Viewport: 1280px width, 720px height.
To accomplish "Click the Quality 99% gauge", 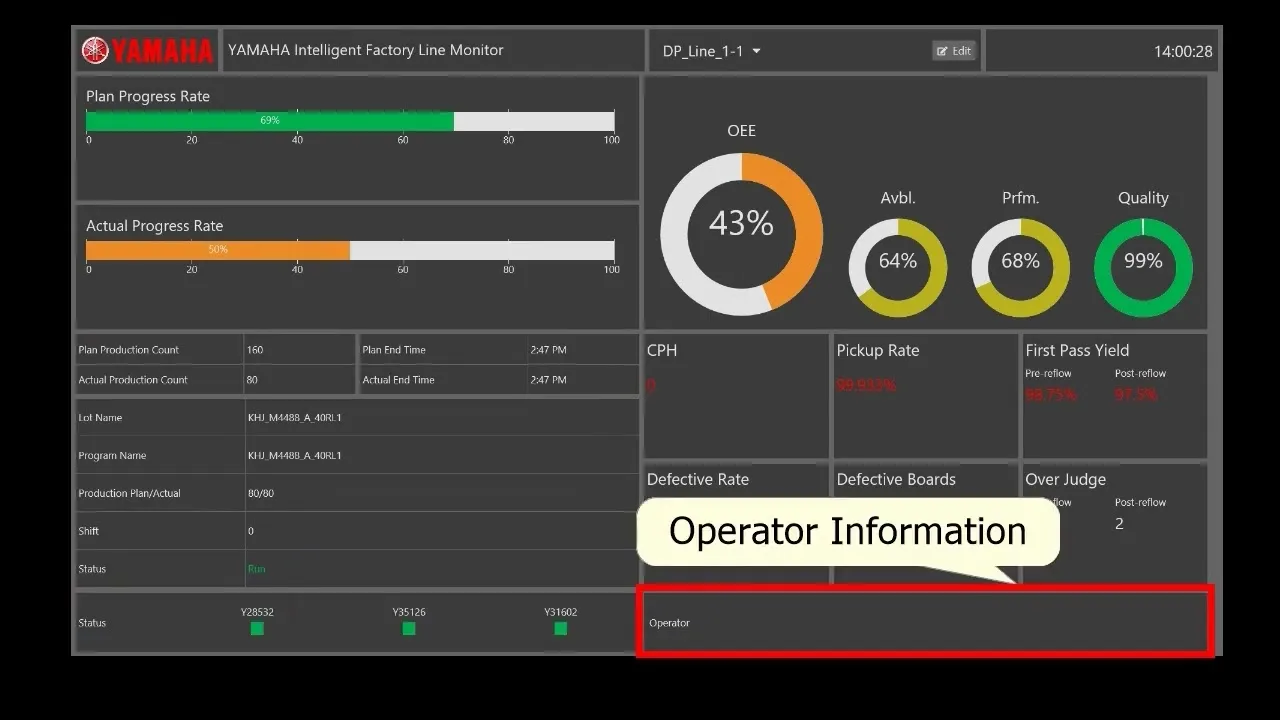I will 1143,268.
